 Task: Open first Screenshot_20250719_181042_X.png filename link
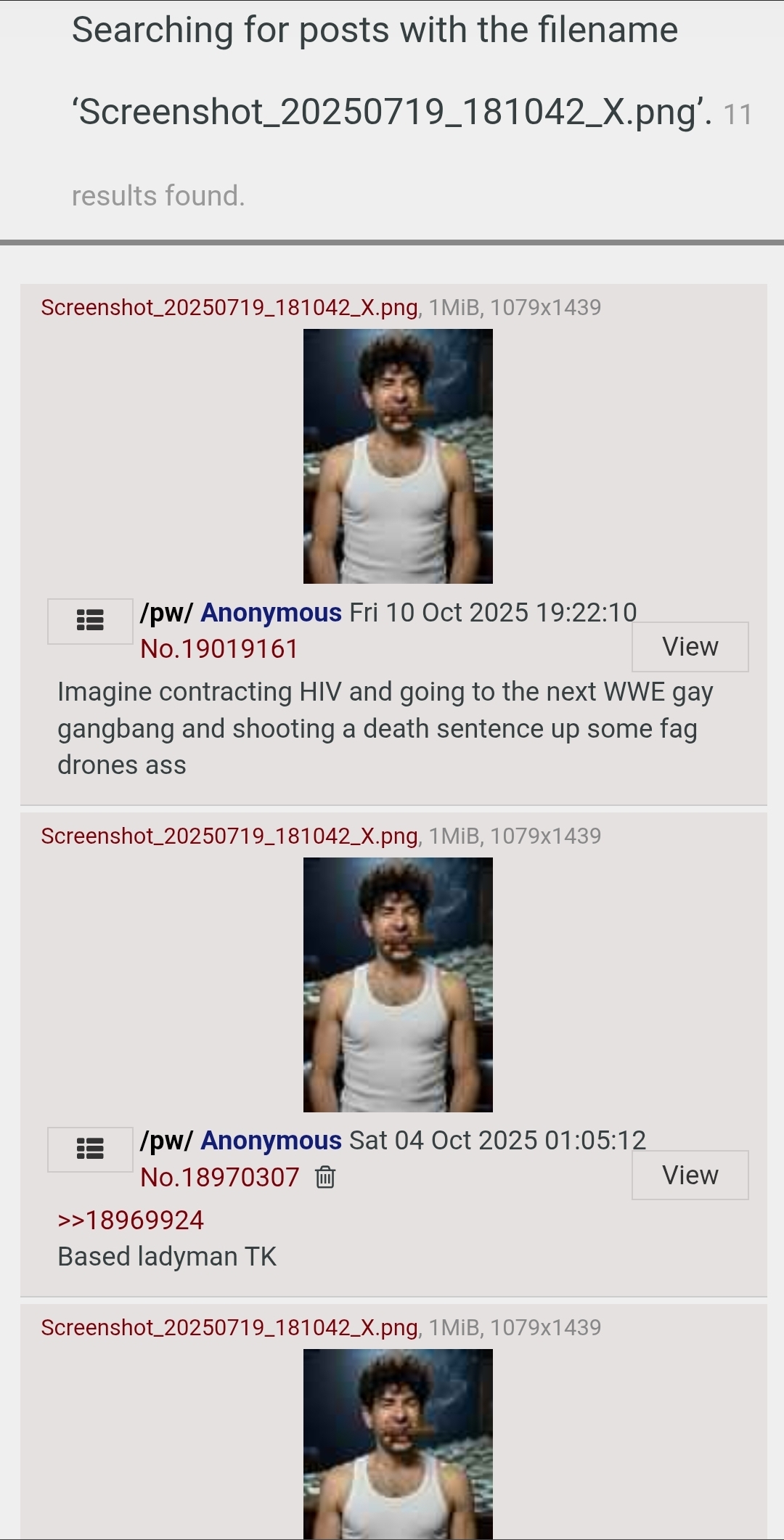click(229, 308)
